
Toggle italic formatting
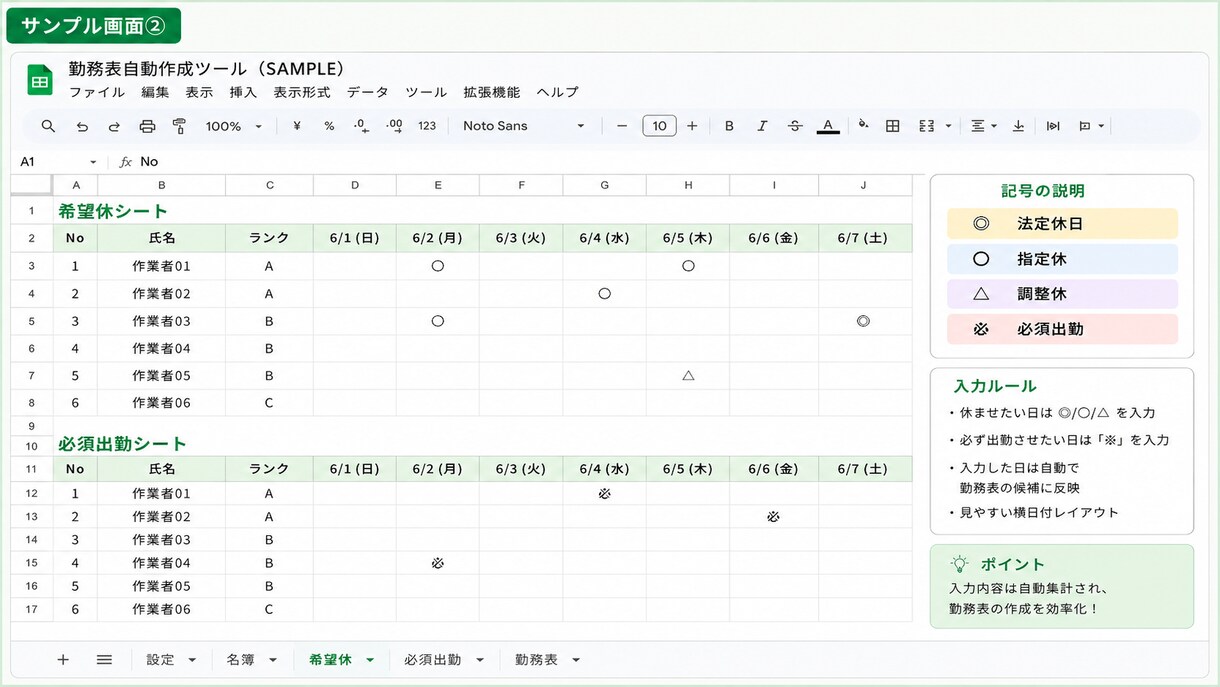click(762, 126)
